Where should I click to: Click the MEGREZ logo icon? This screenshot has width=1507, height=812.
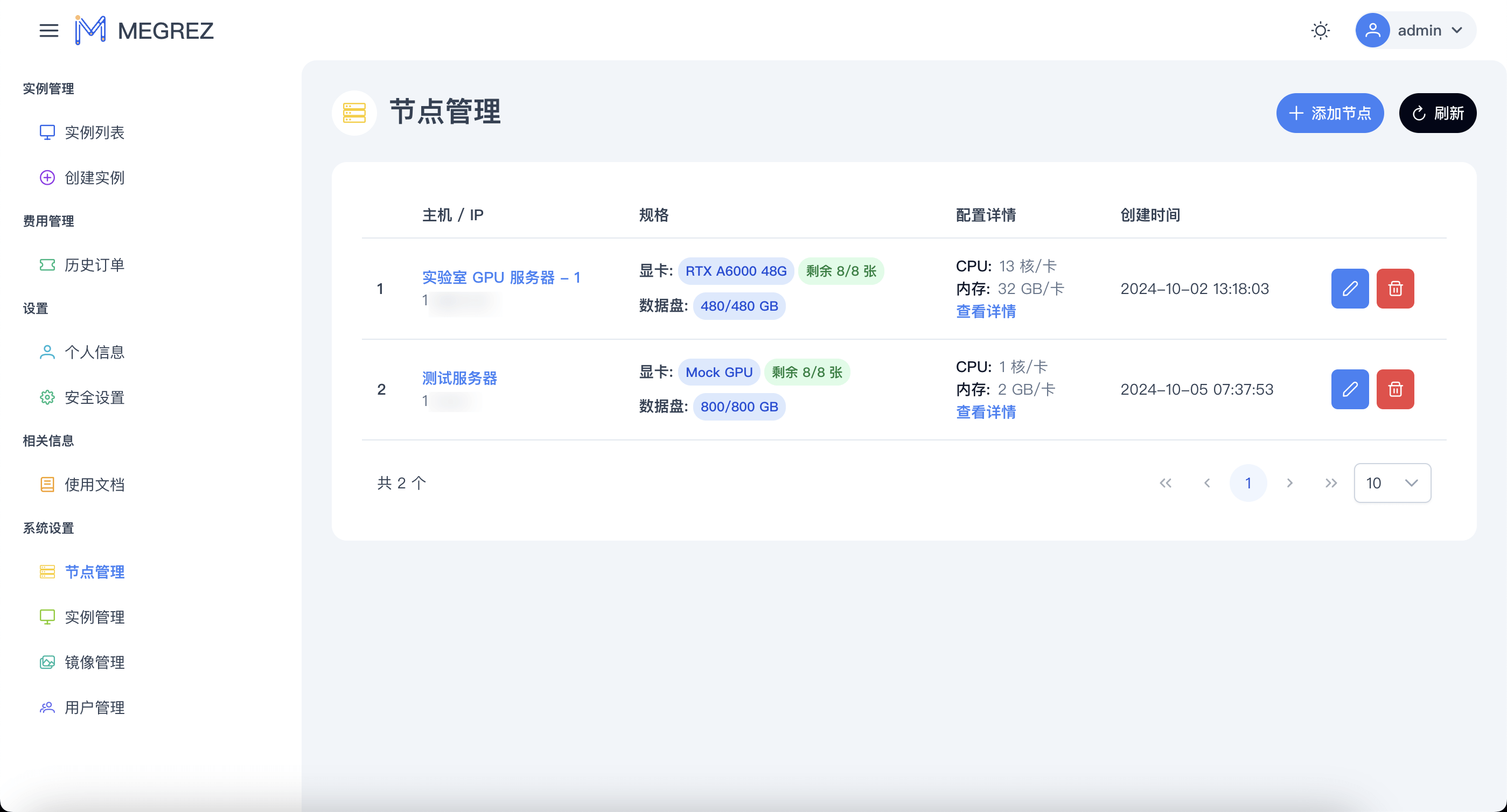click(x=90, y=30)
